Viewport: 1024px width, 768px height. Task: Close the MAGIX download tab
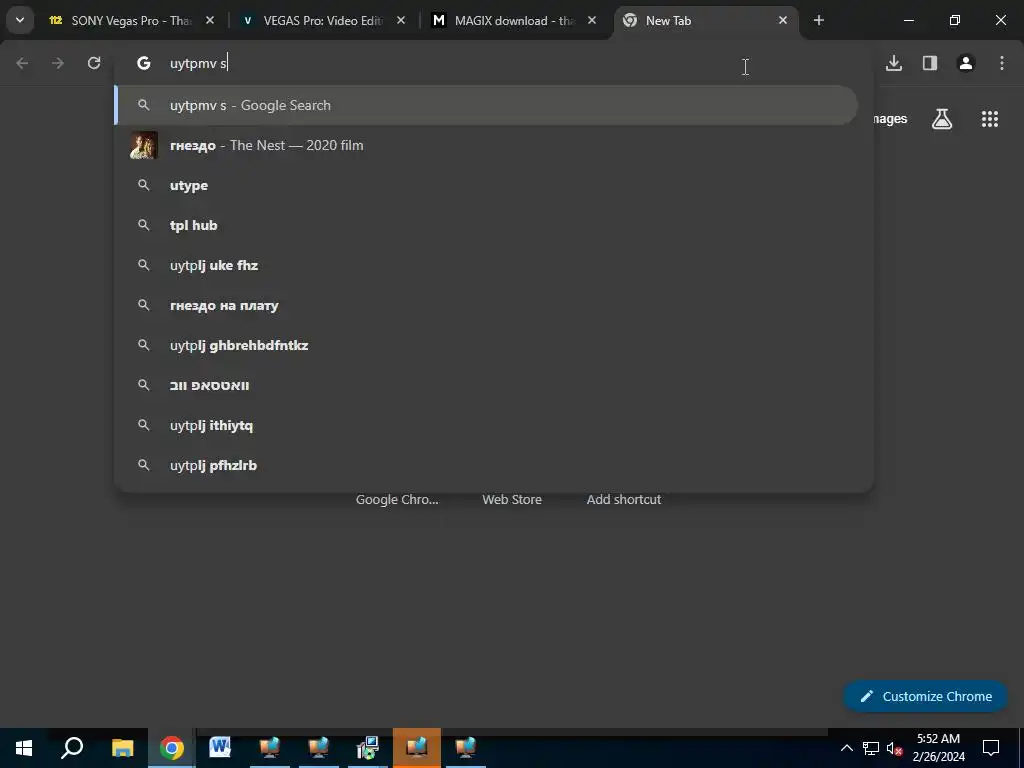pos(592,21)
